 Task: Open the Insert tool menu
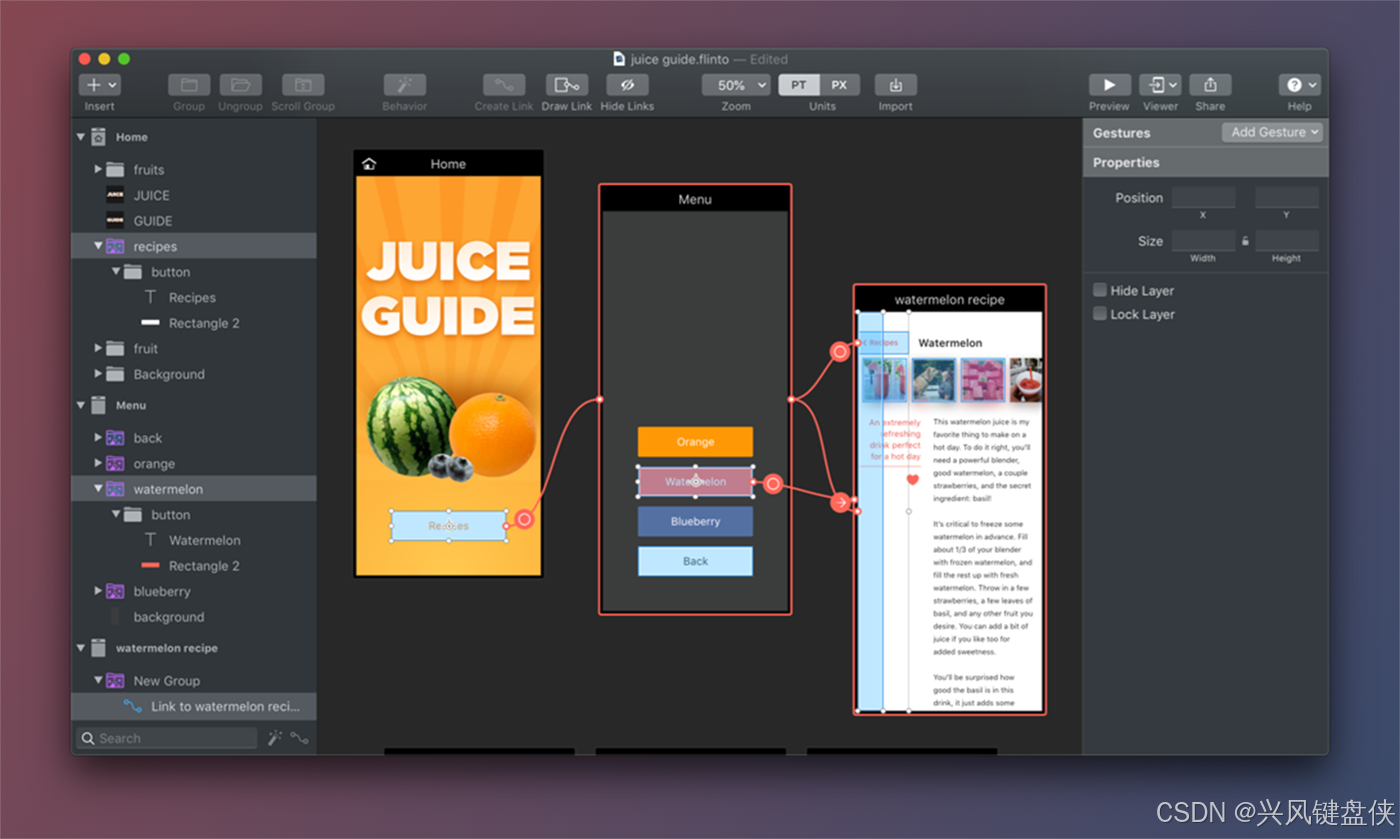99,85
